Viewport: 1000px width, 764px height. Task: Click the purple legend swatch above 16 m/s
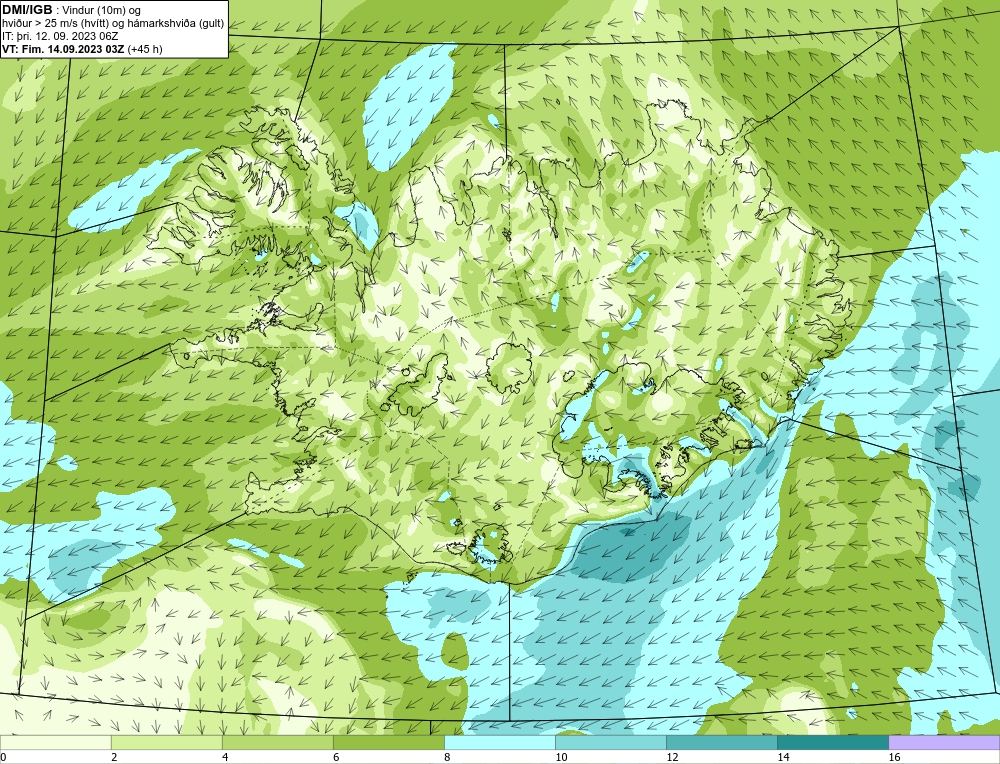tap(944, 742)
